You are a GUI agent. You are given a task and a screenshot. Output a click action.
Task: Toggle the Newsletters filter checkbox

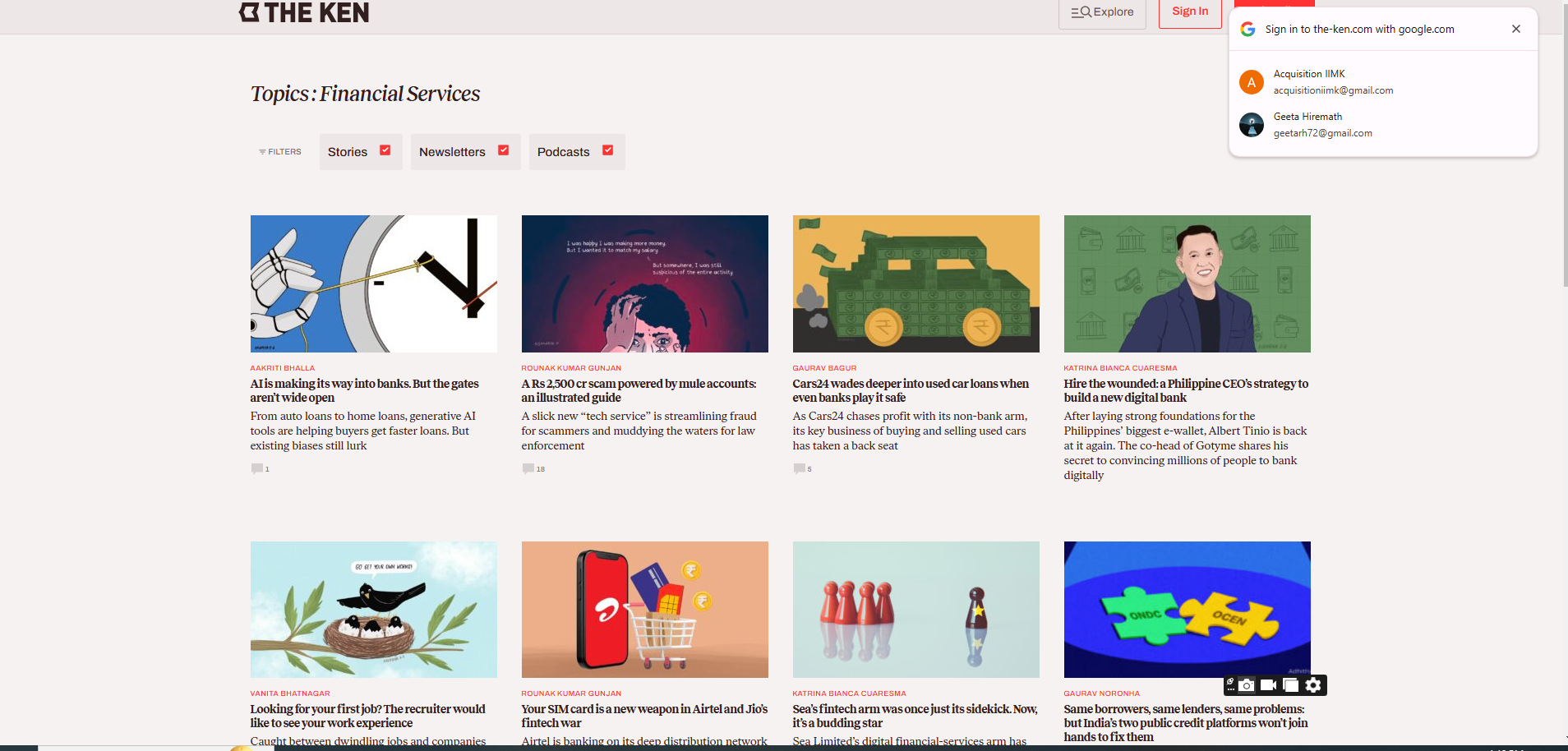point(503,150)
